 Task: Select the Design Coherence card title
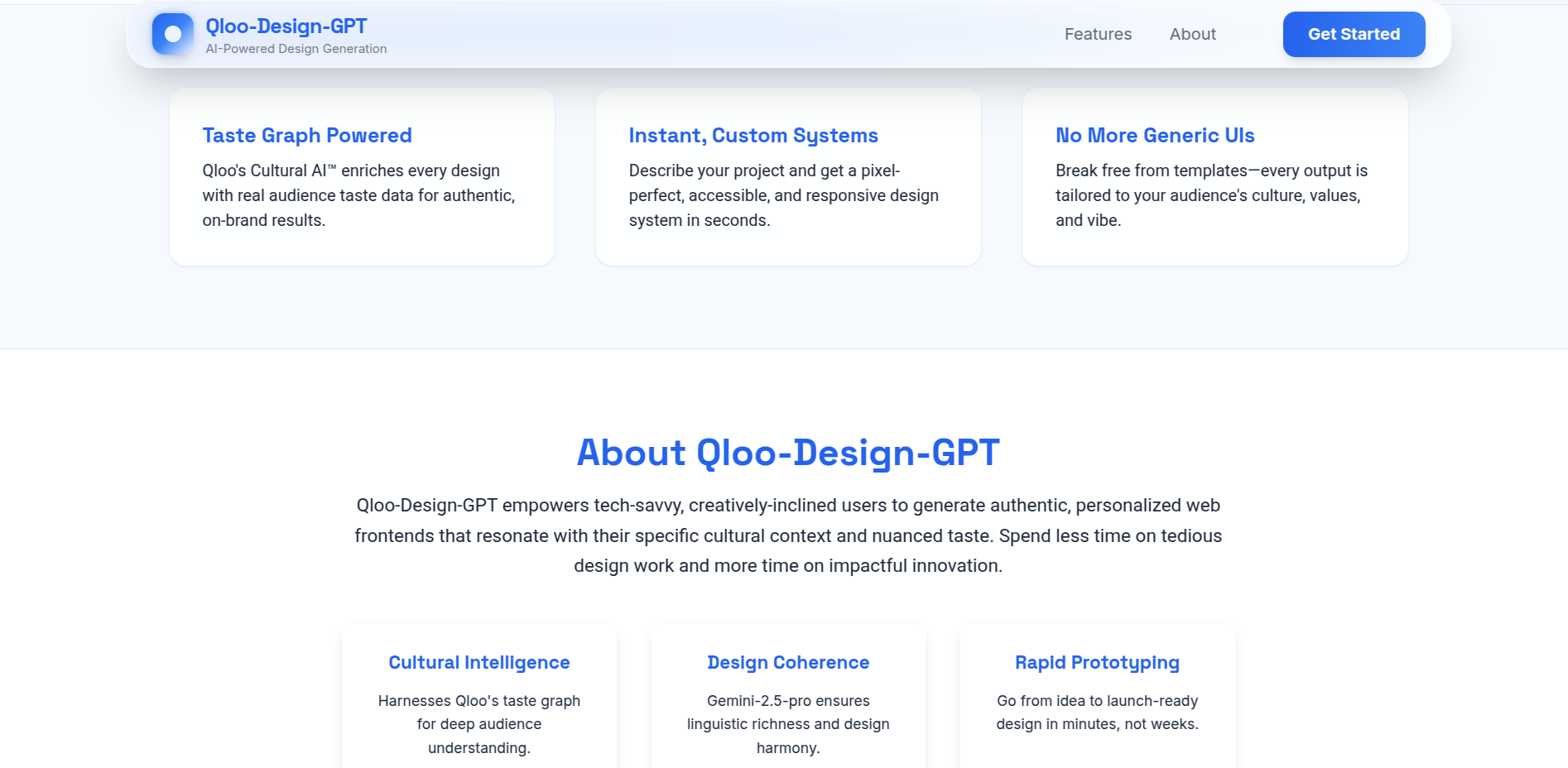788,662
